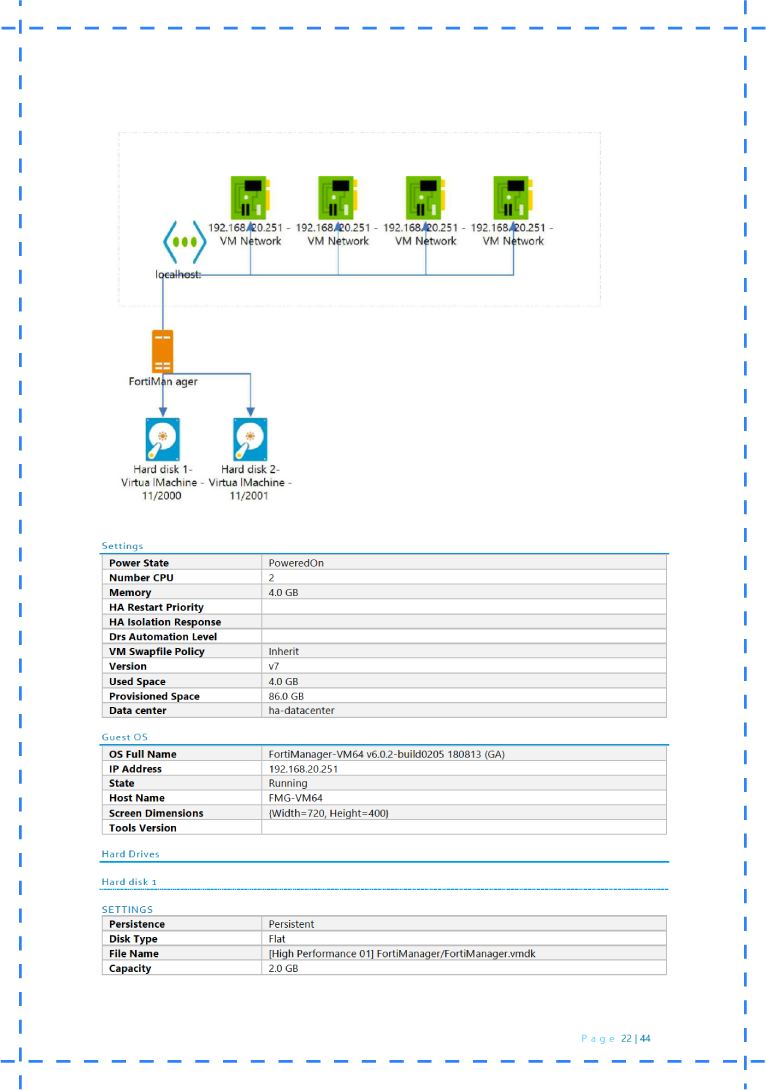Select the 'Inherit' value cell
This screenshot has height=1090, width=766.
click(464, 651)
